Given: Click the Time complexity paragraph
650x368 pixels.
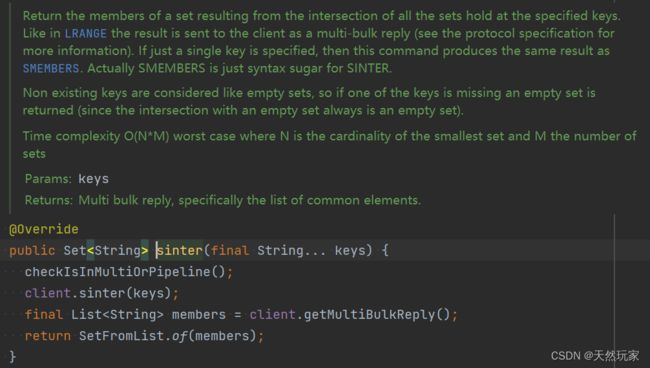Looking at the screenshot, I should [330, 145].
